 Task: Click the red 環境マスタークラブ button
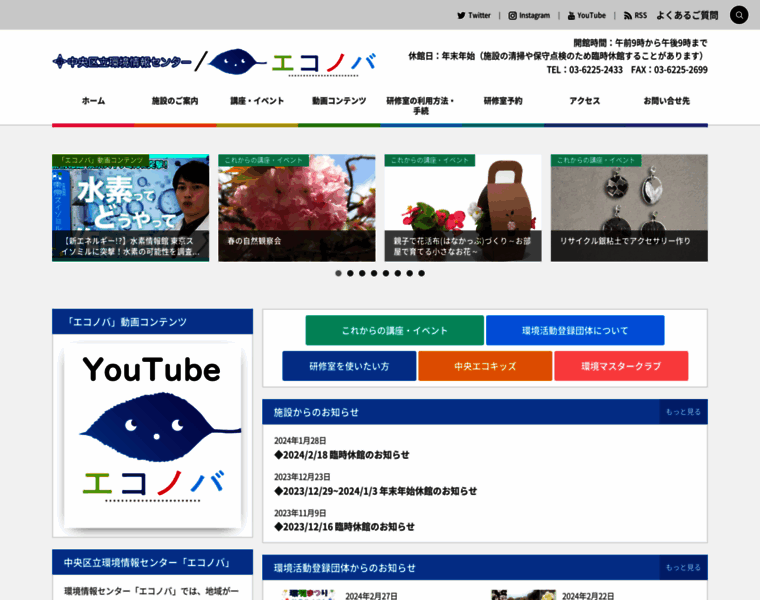pyautogui.click(x=621, y=366)
